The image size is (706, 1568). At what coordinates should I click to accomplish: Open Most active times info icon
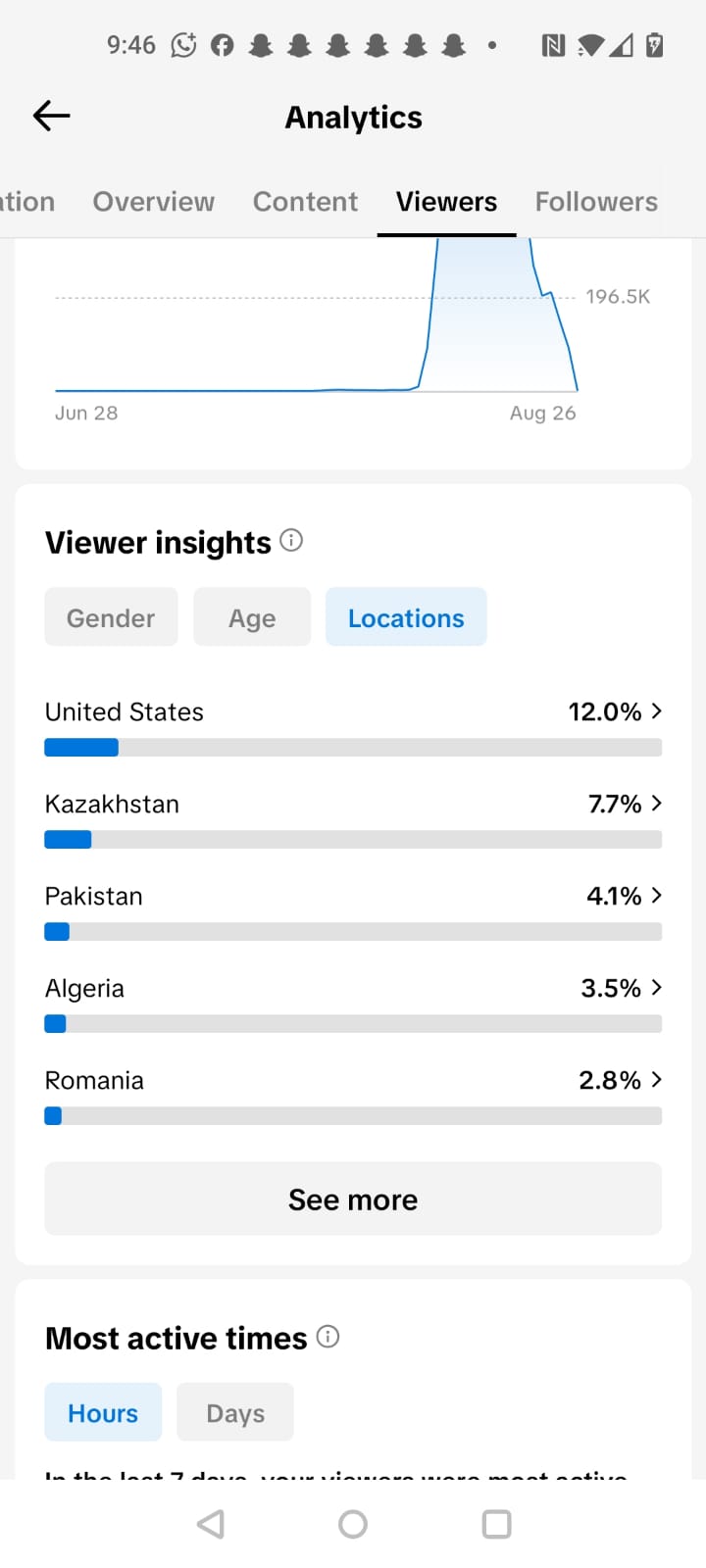328,1337
